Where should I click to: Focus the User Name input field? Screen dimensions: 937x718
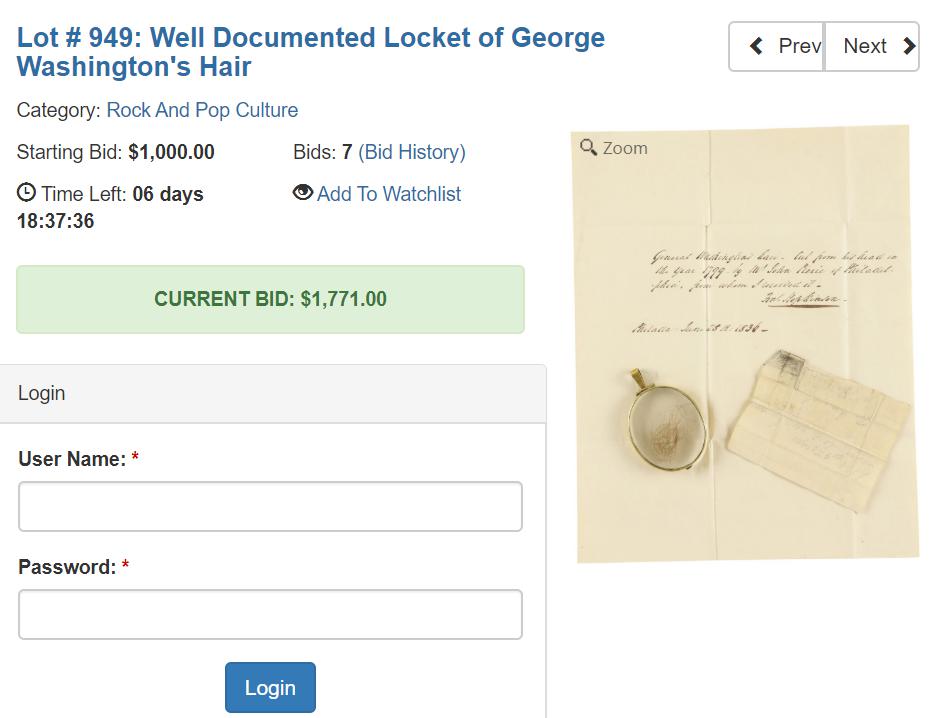coord(270,507)
